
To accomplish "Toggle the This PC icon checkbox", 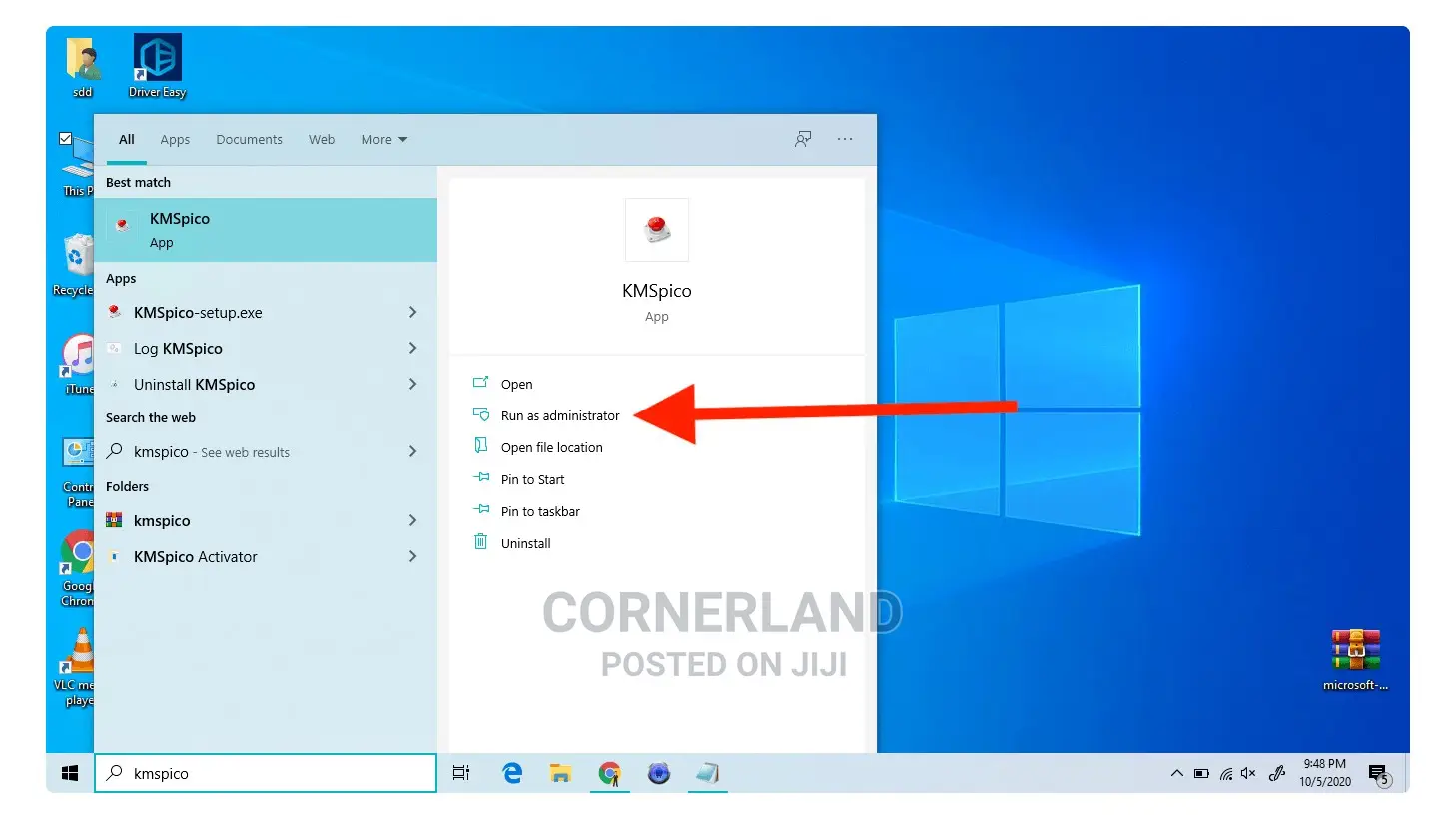I will coord(65,139).
